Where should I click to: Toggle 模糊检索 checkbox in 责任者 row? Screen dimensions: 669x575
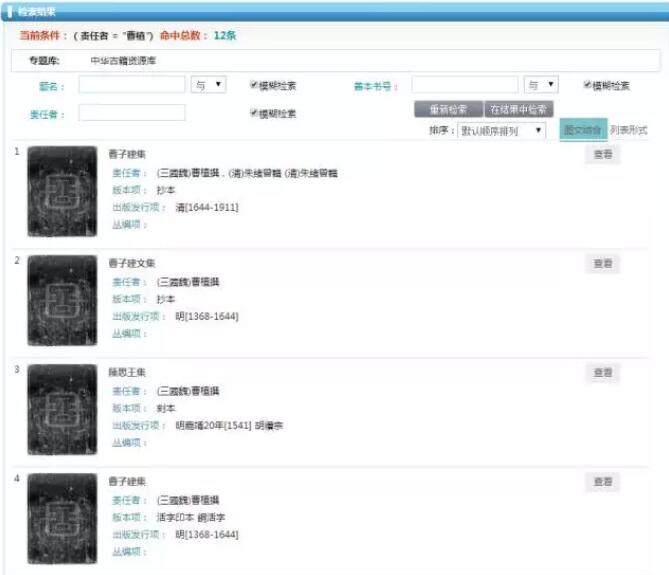click(x=254, y=114)
